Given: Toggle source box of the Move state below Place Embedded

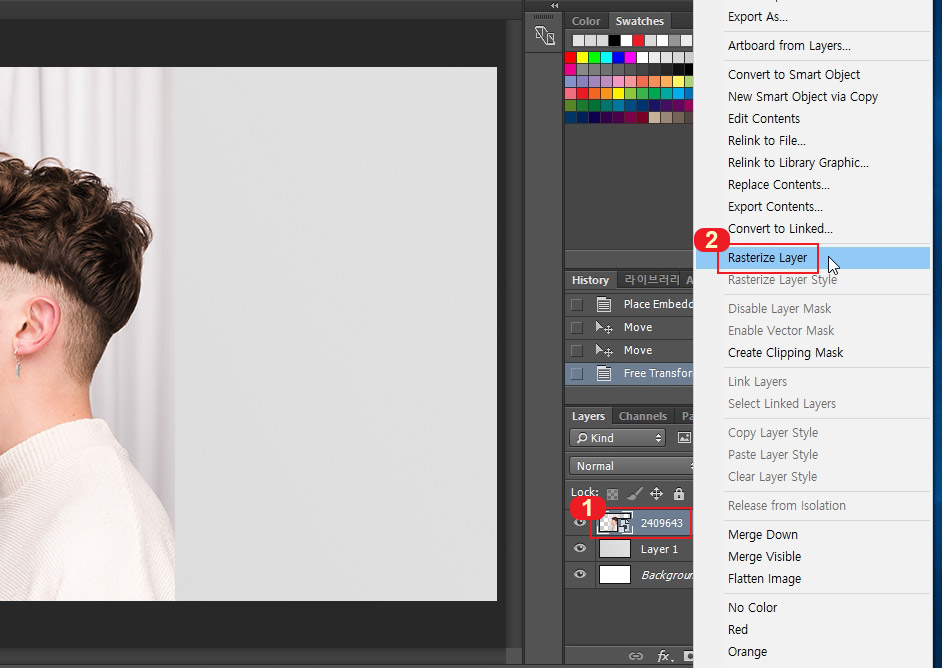Looking at the screenshot, I should tap(577, 327).
